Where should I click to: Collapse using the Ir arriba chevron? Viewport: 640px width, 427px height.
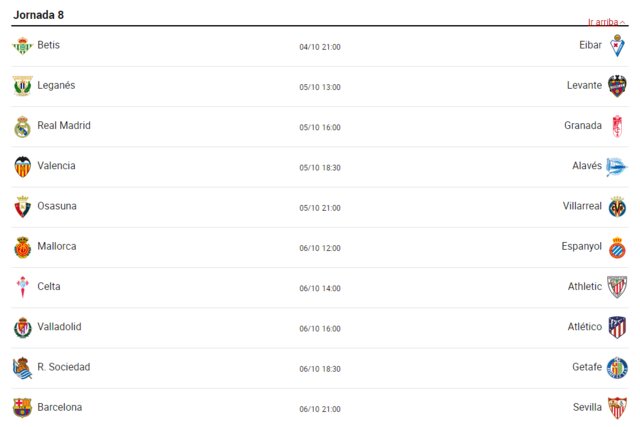[622, 22]
